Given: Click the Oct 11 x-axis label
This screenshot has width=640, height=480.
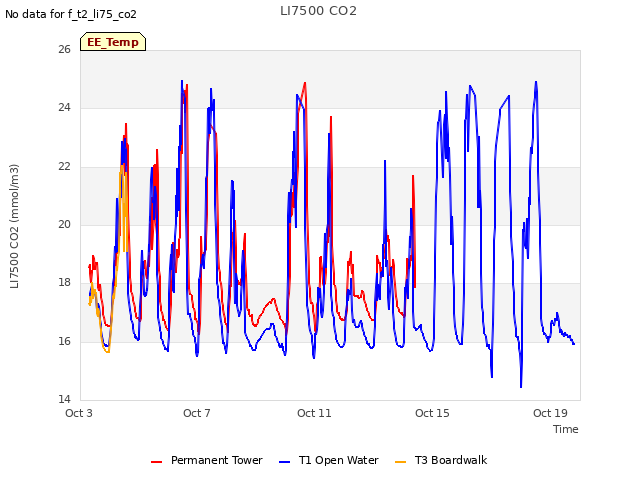Looking at the screenshot, I should pos(314,413).
